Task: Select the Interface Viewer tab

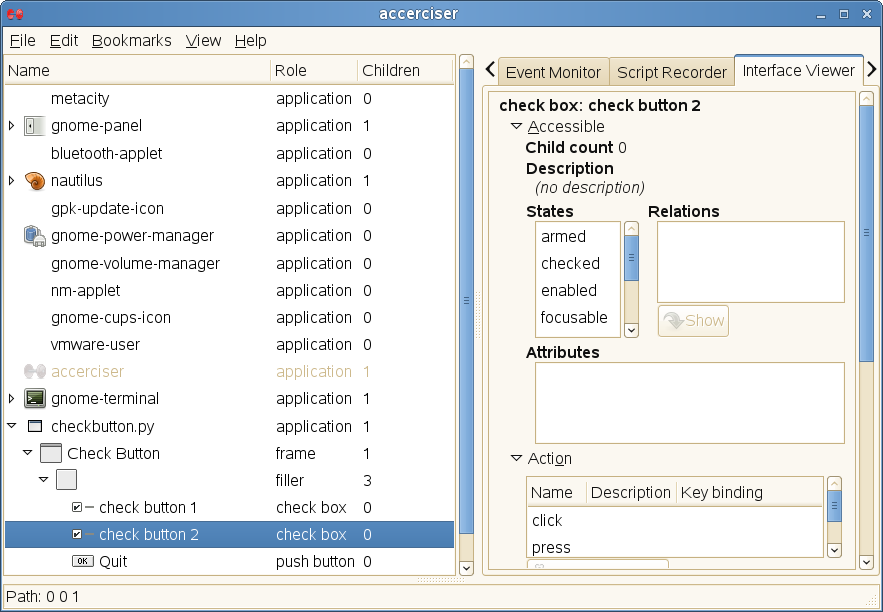Action: (x=799, y=70)
